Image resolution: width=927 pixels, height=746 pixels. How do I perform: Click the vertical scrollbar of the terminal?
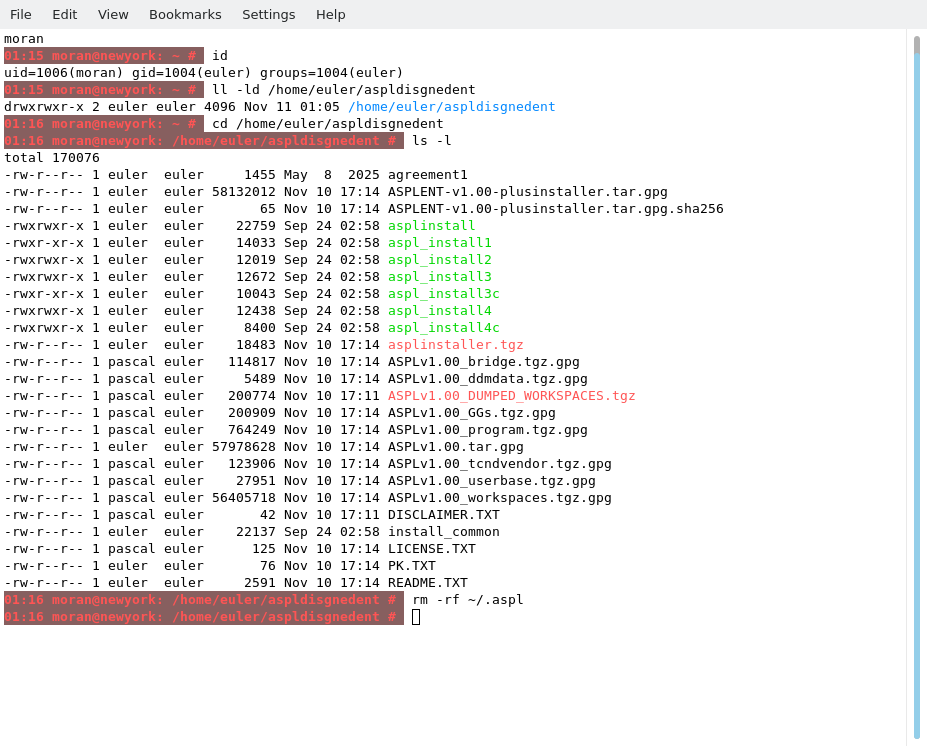(x=916, y=390)
